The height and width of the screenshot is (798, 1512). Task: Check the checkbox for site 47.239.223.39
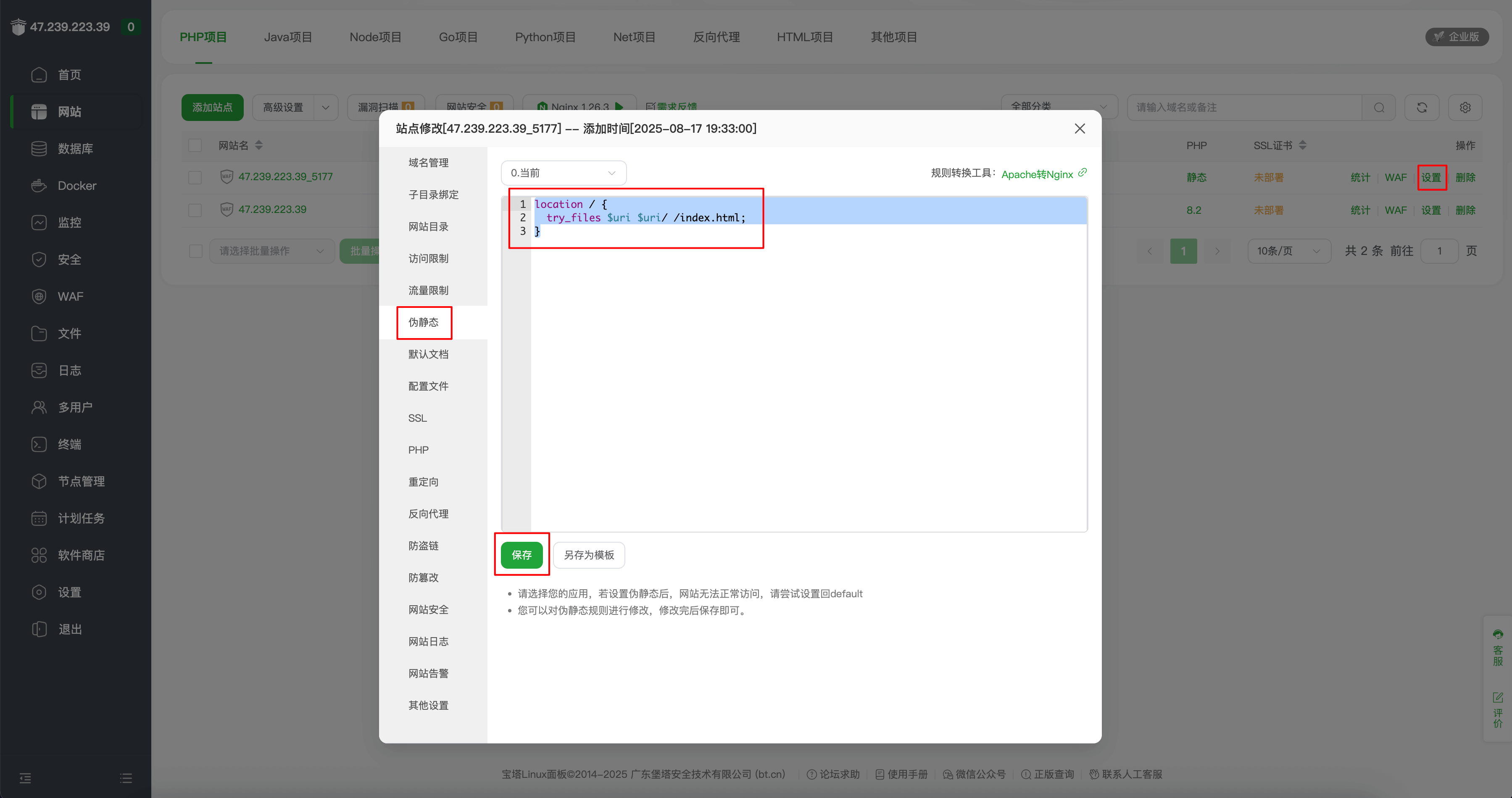[x=194, y=210]
